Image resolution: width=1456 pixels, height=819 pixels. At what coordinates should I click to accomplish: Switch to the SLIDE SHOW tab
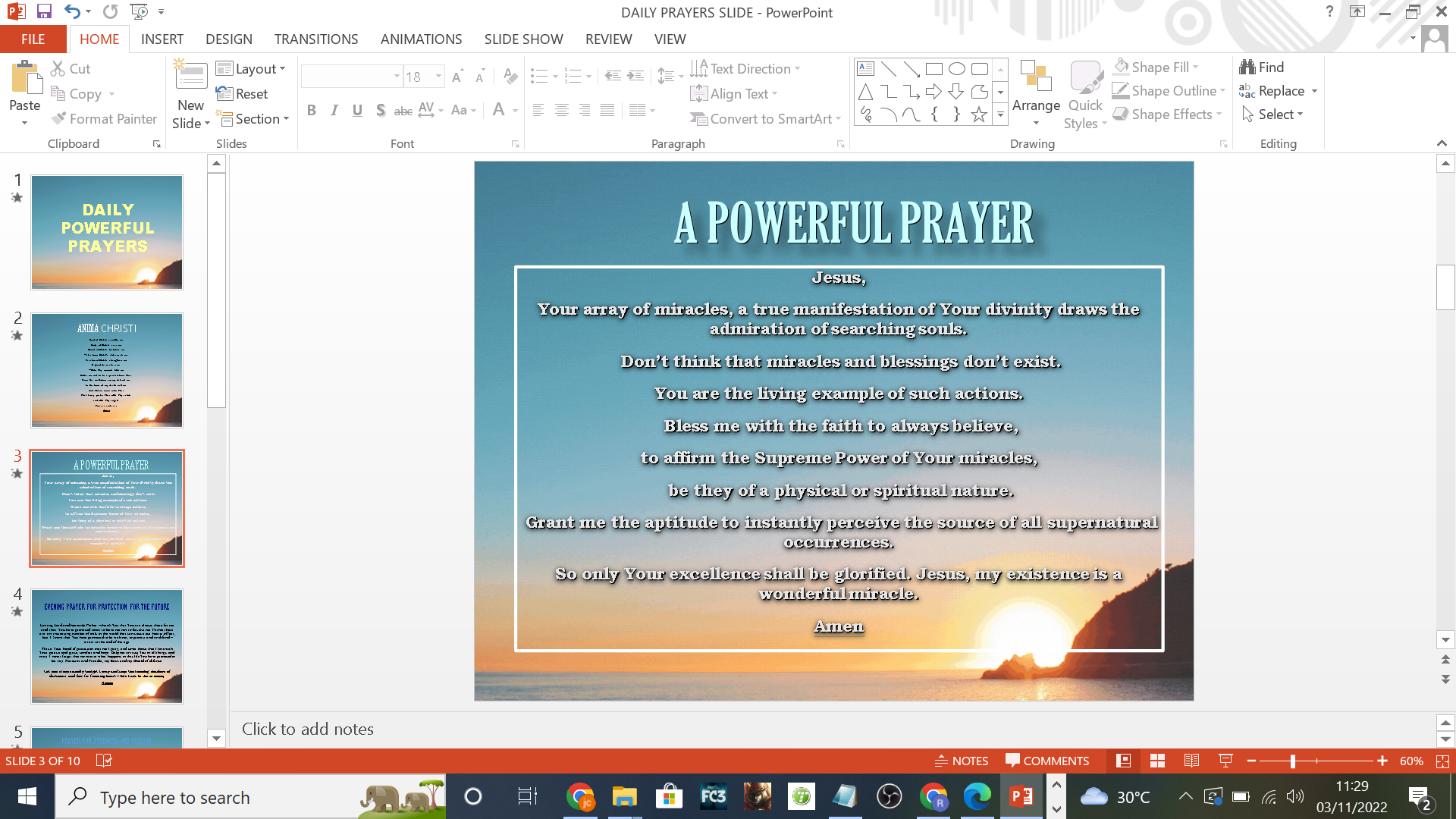(x=523, y=39)
